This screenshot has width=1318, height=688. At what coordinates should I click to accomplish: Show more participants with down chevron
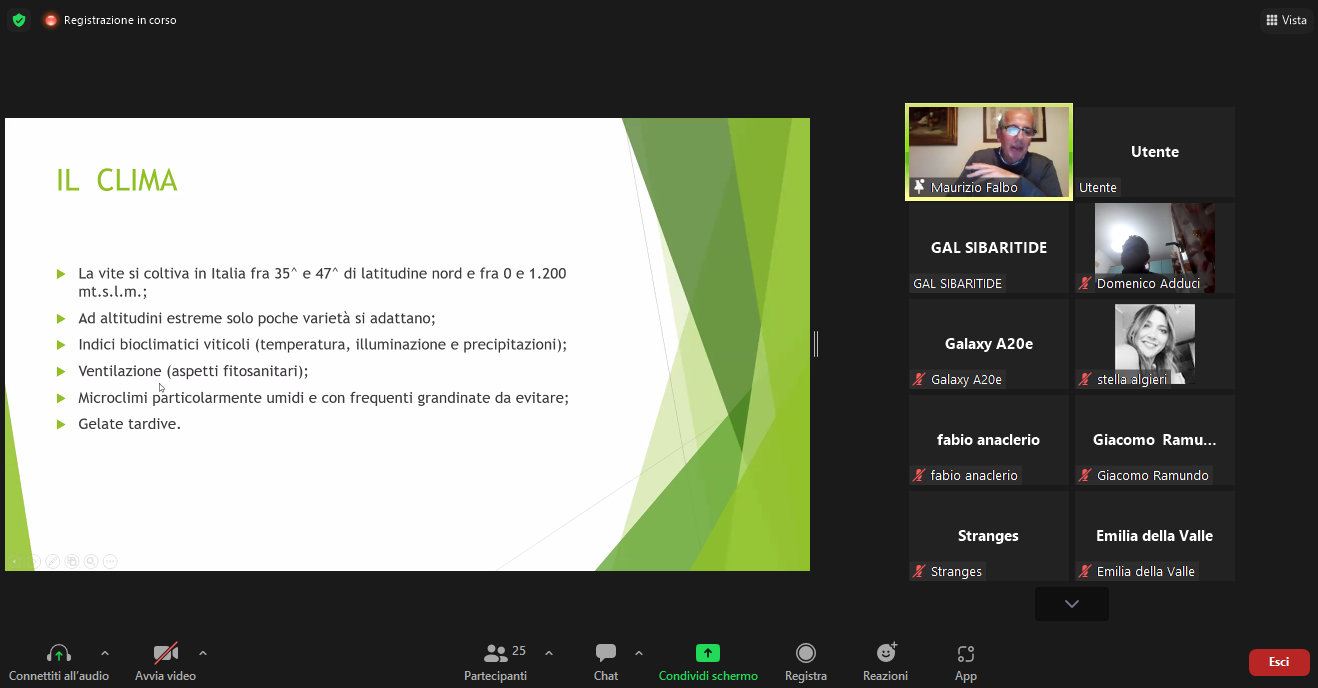(1072, 604)
